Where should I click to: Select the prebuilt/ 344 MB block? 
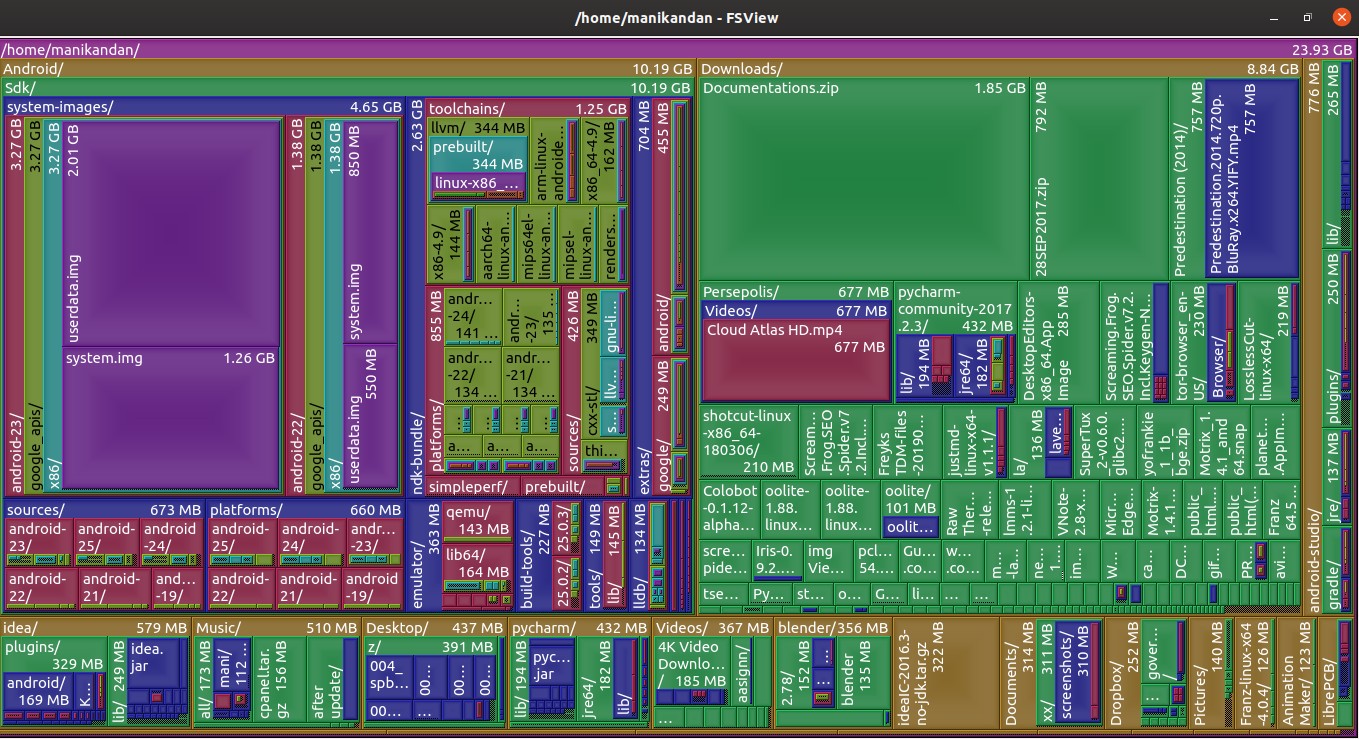[478, 155]
